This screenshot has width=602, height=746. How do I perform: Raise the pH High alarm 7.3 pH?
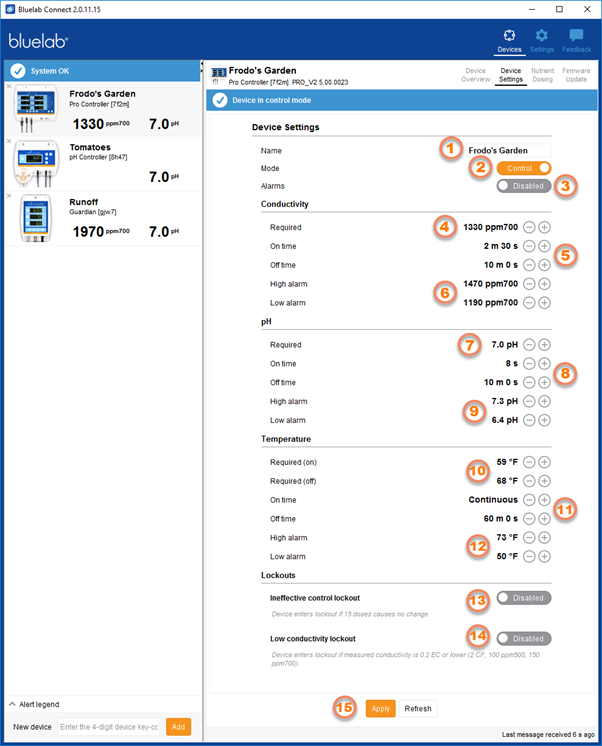544,401
